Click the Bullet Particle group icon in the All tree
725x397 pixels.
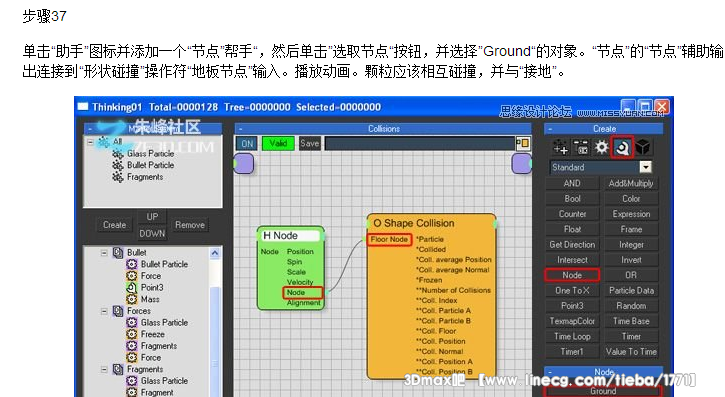118,165
